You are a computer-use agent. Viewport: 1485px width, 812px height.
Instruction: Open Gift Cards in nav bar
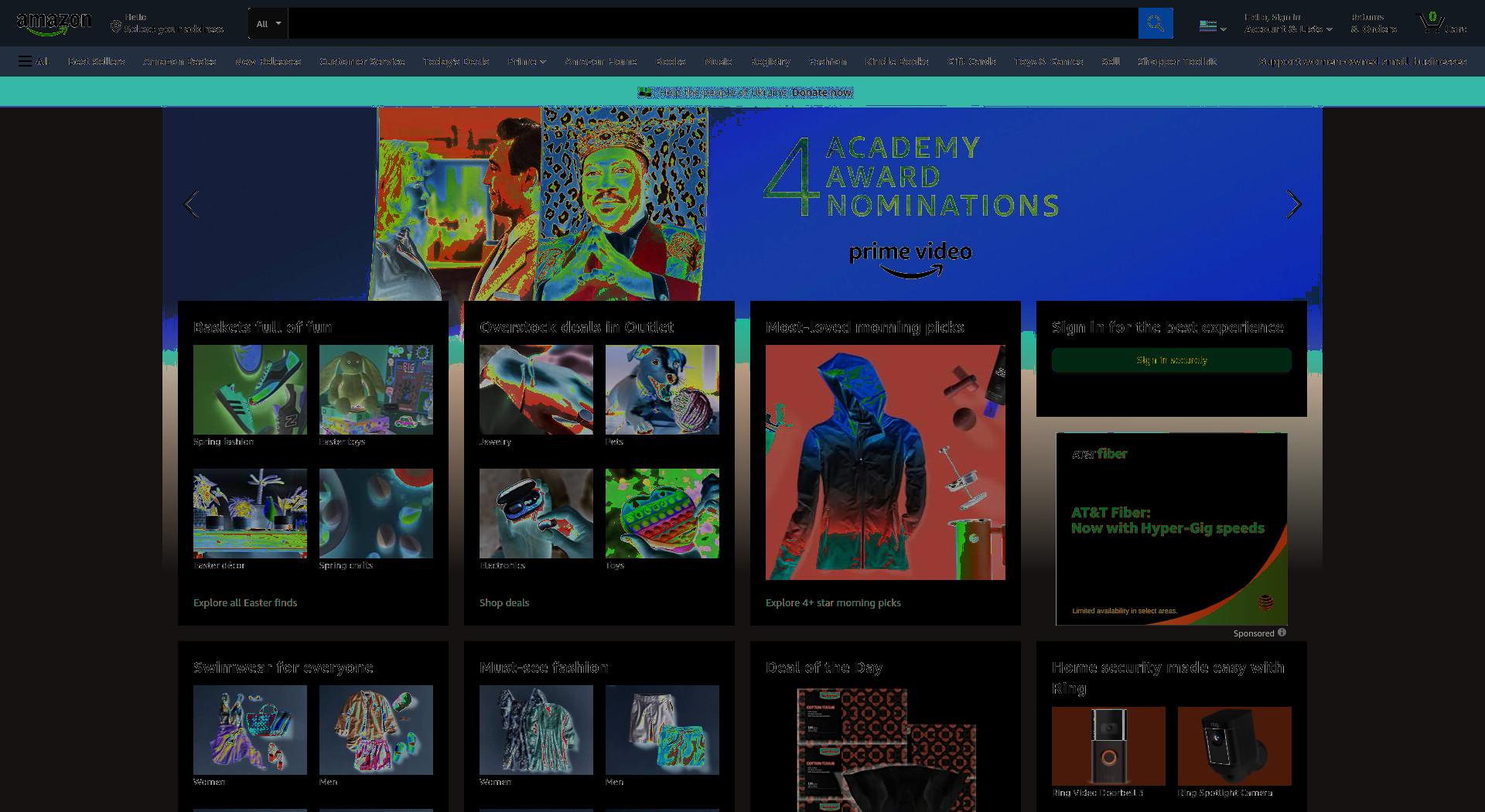[971, 61]
